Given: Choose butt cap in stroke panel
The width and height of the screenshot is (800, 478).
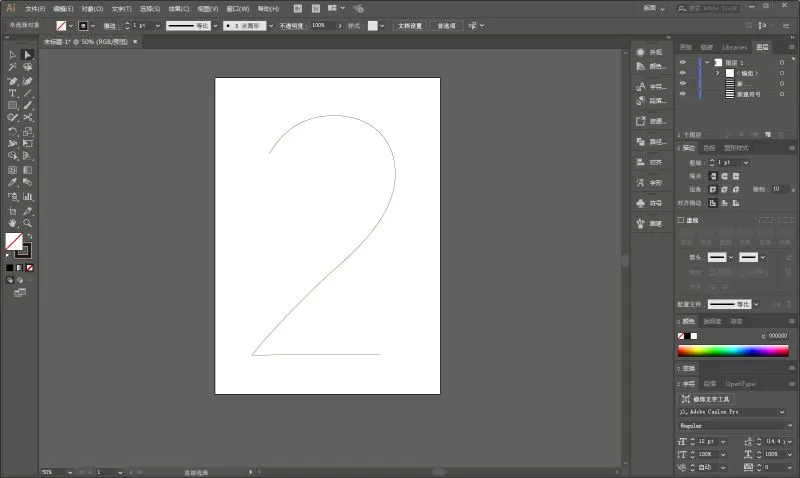Looking at the screenshot, I should click(x=713, y=176).
